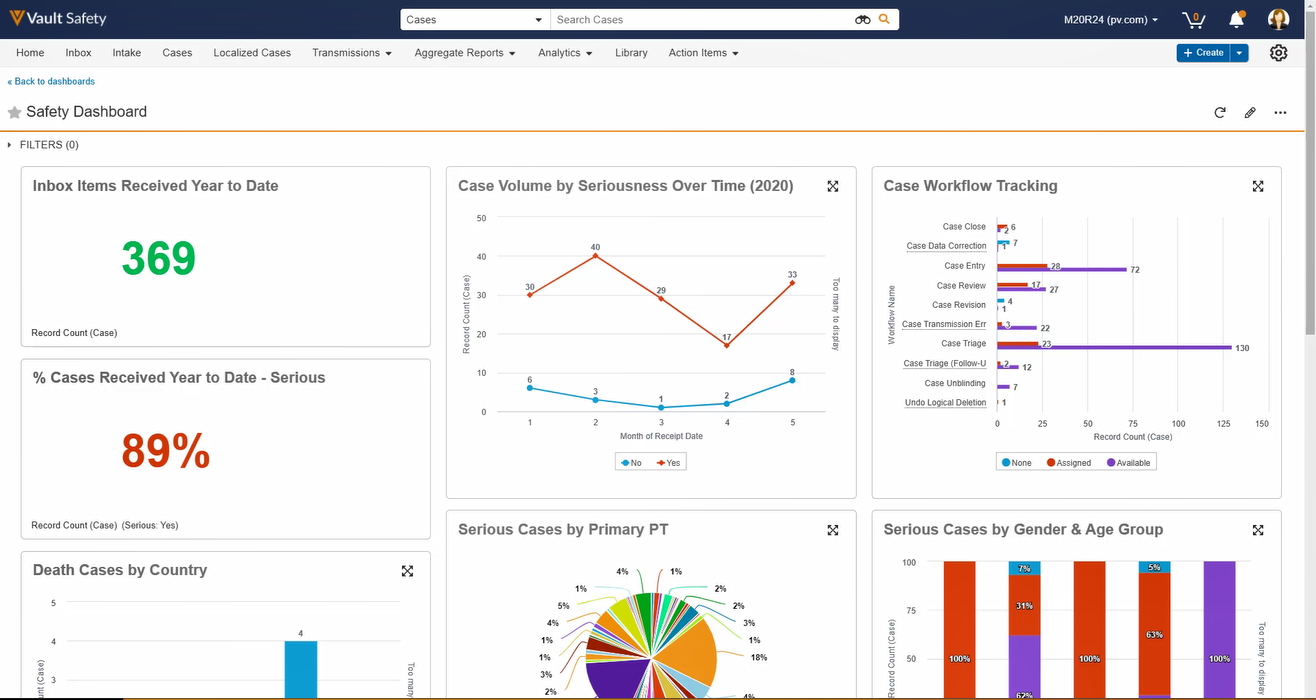1316x700 pixels.
Task: Click the Search Cases input field
Action: (700, 20)
